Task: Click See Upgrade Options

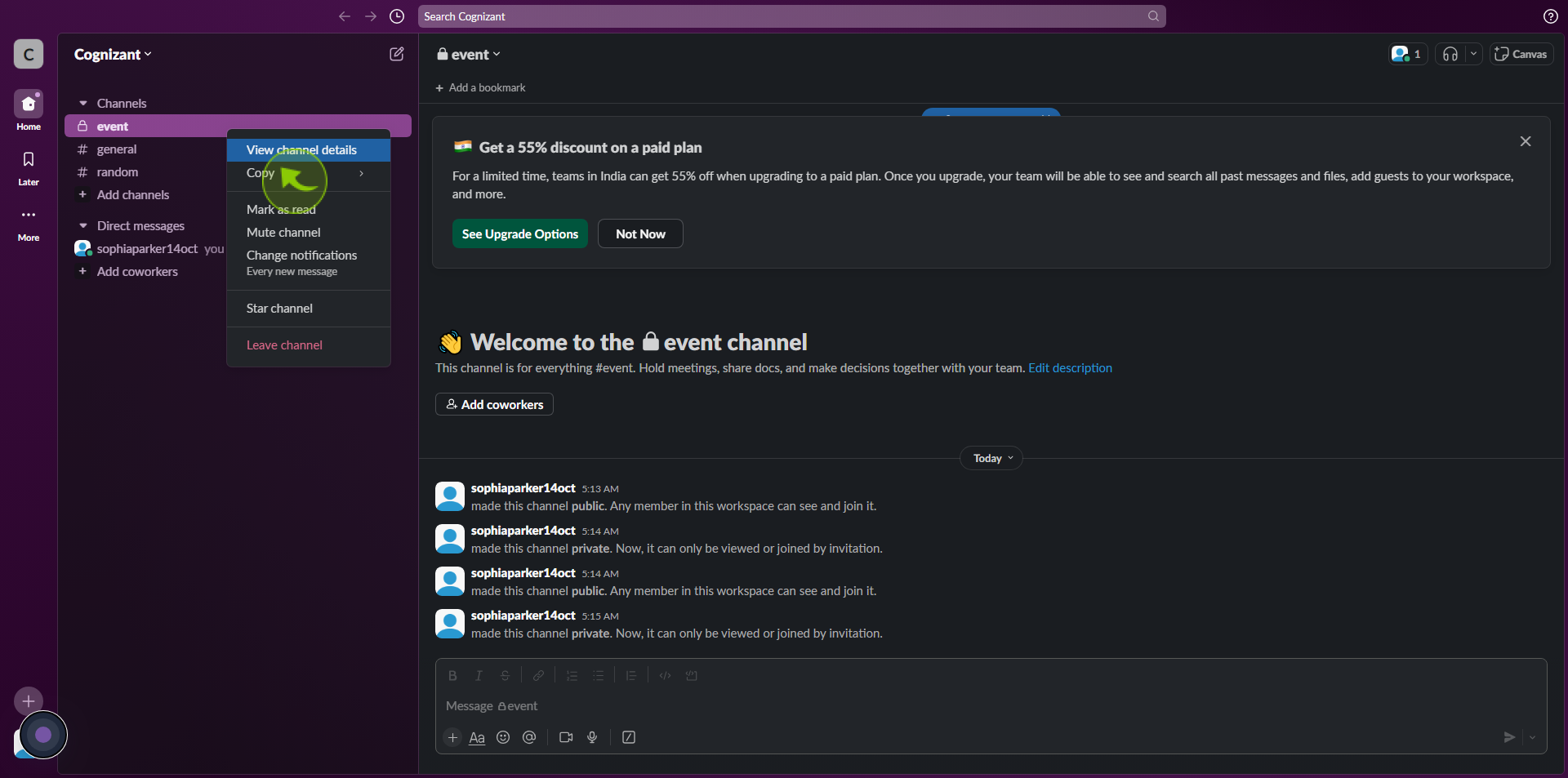Action: click(x=519, y=233)
